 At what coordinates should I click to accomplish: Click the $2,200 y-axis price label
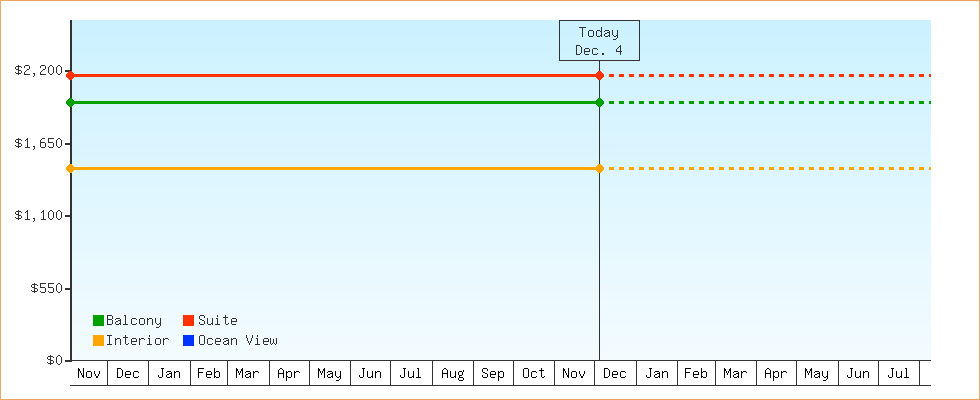pos(39,71)
